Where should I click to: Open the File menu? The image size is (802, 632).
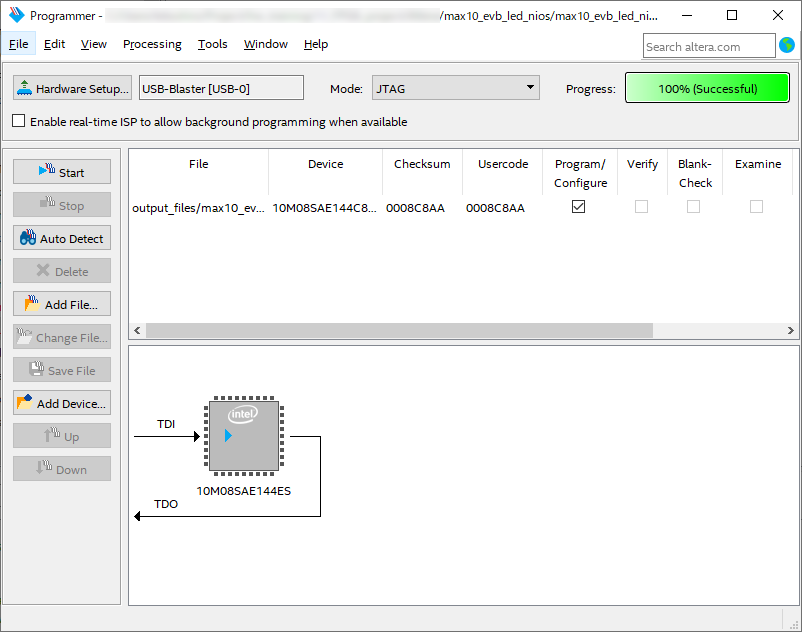coord(18,44)
